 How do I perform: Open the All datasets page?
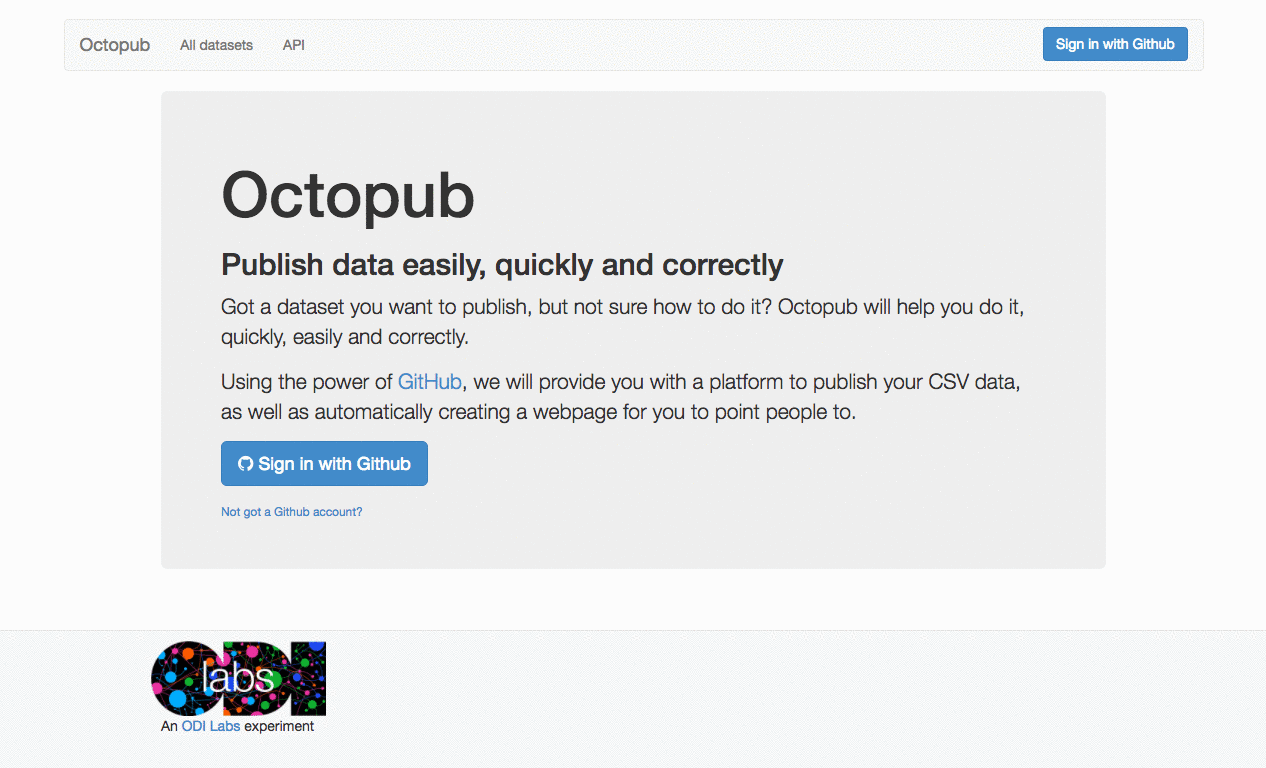(216, 45)
